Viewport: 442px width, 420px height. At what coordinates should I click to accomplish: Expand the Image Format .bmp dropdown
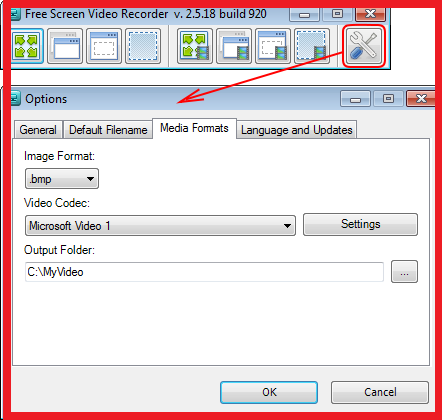coord(62,179)
